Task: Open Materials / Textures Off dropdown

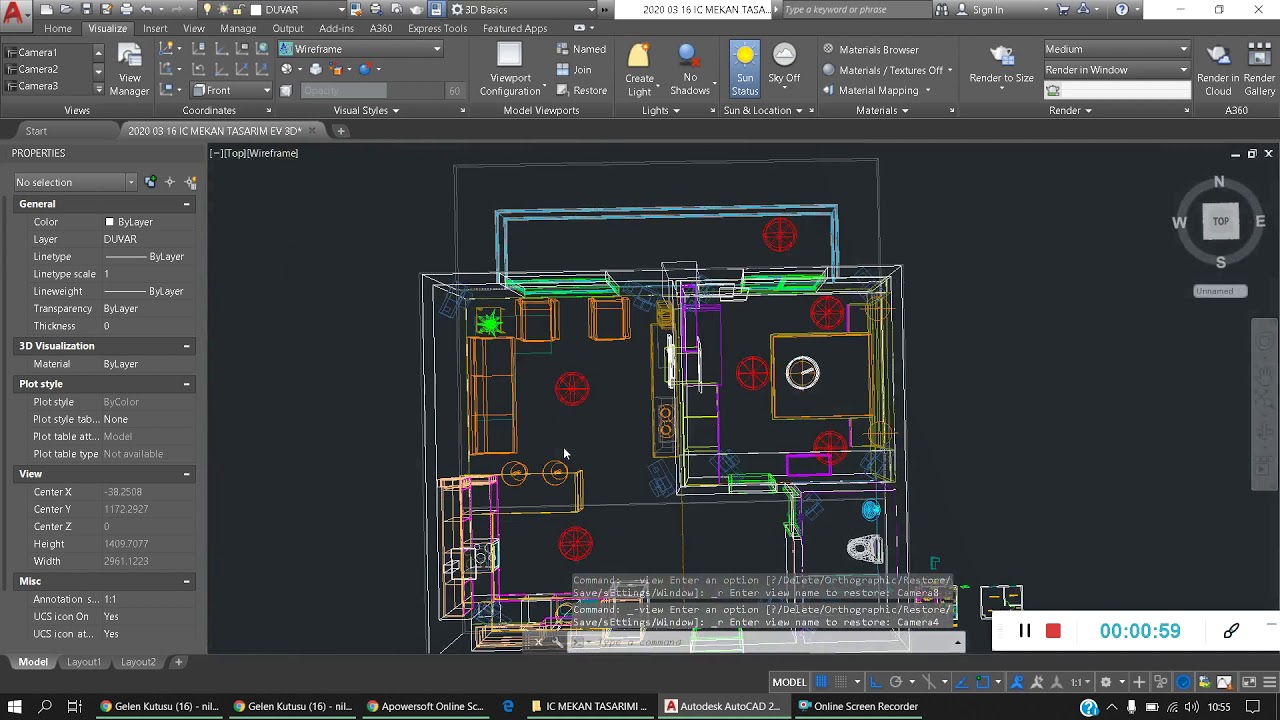Action: click(887, 70)
